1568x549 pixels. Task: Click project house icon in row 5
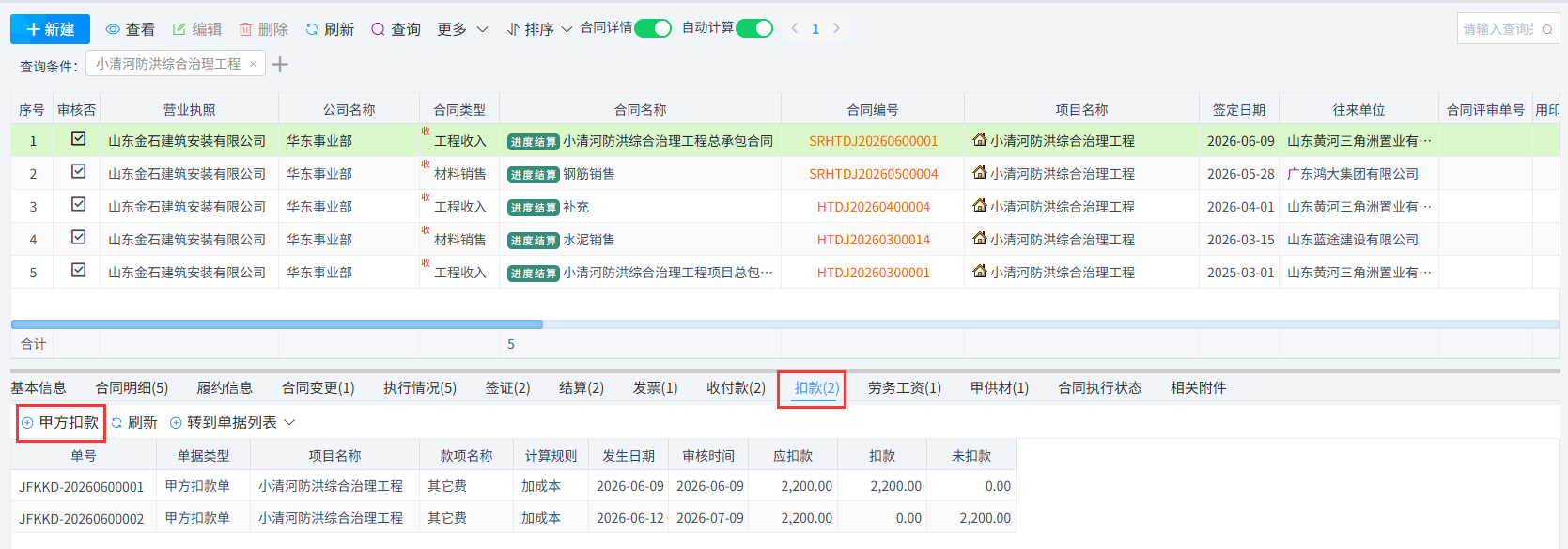coord(980,271)
